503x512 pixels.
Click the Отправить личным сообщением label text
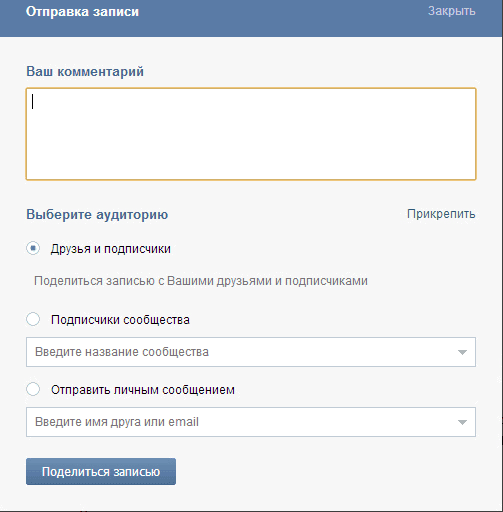coord(143,390)
